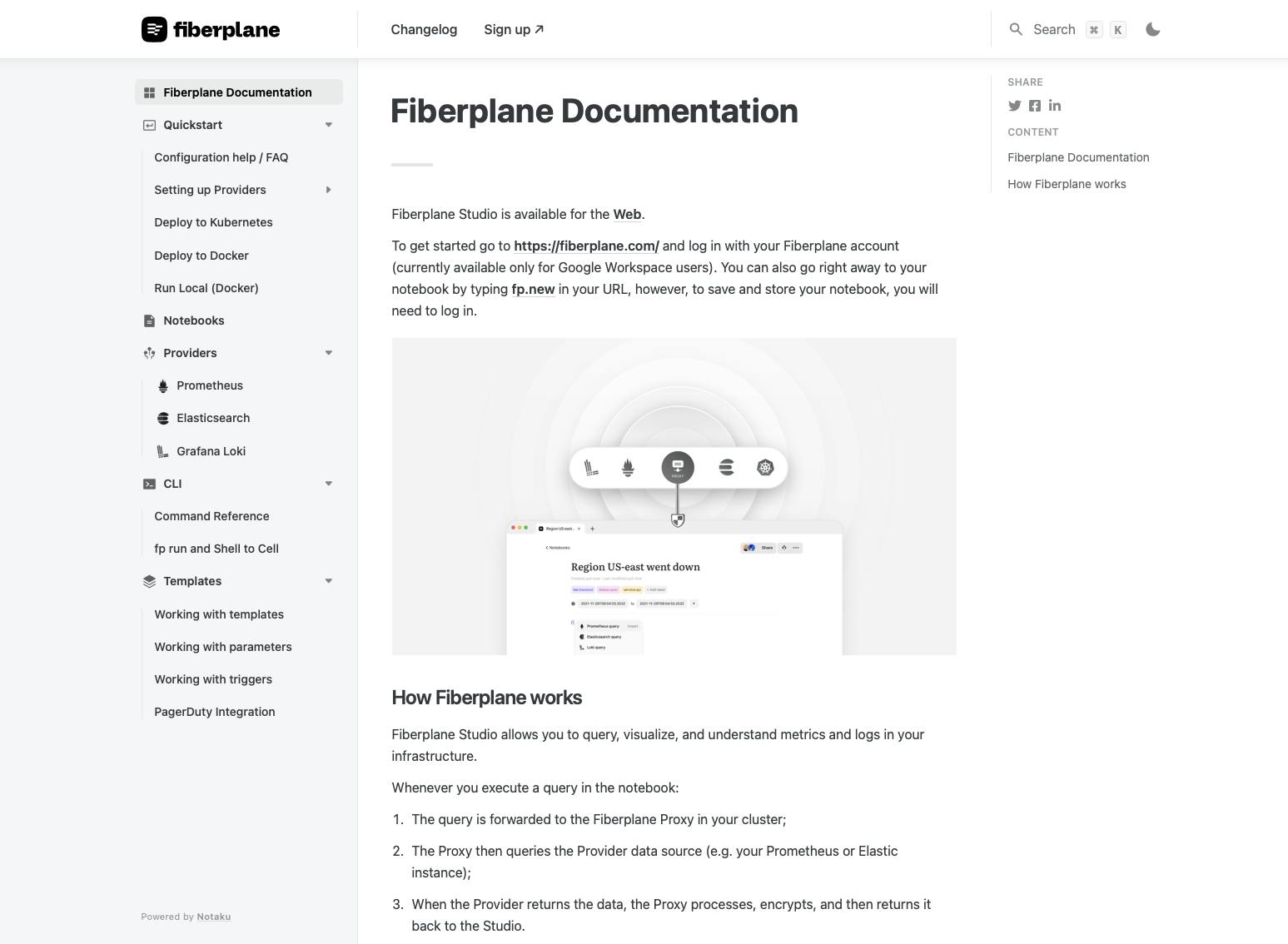Screen dimensions: 1288x944
Task: Click the Providers section icon
Action: click(149, 353)
